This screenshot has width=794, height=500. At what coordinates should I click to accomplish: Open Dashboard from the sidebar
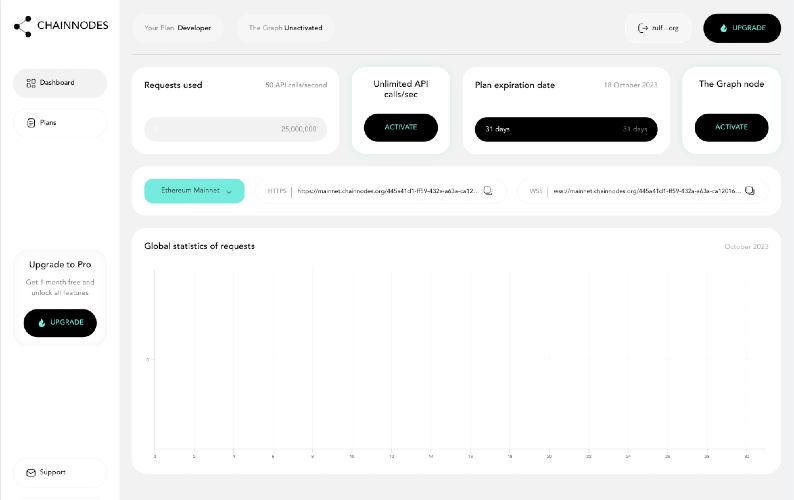(x=60, y=83)
